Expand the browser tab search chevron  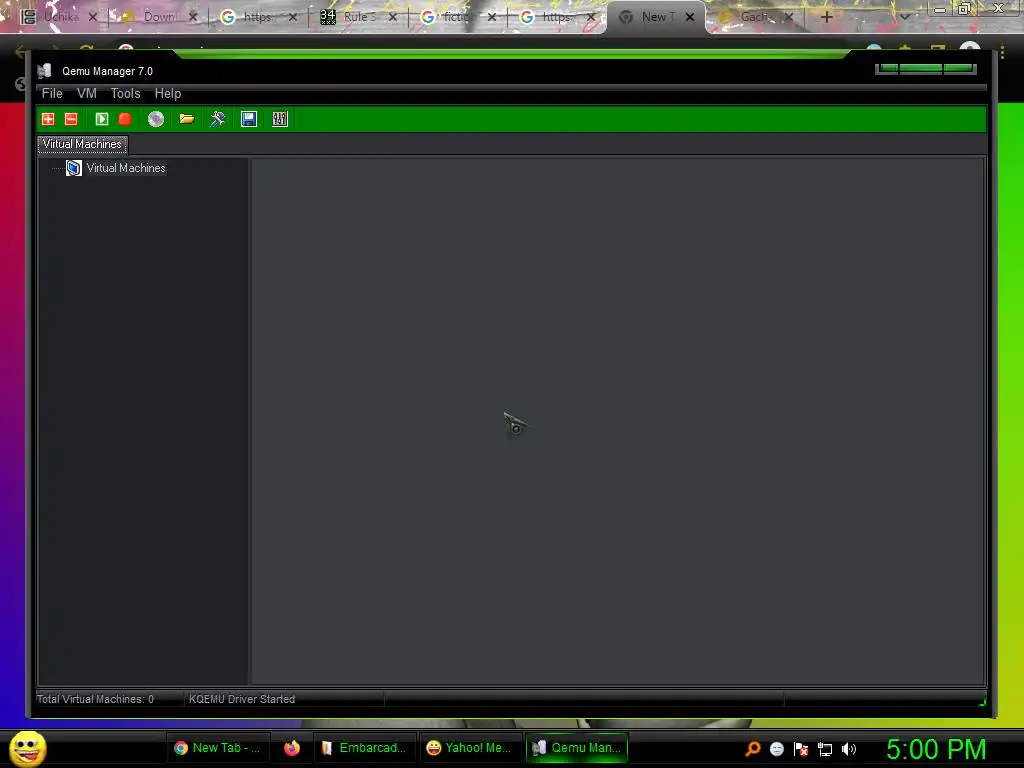[905, 17]
